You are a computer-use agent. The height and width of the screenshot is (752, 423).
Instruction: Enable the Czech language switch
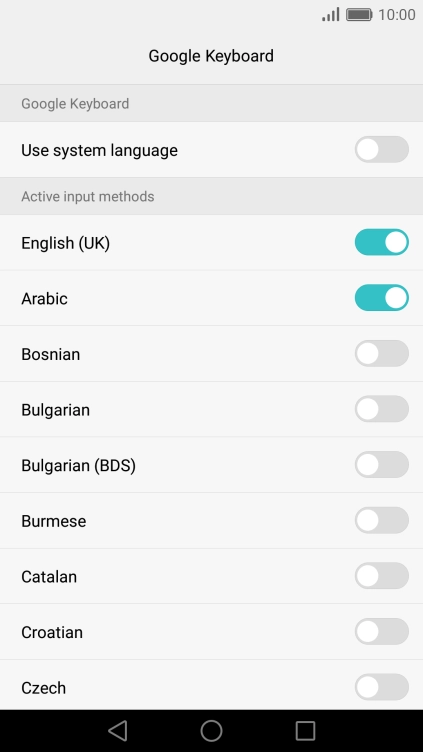point(382,687)
